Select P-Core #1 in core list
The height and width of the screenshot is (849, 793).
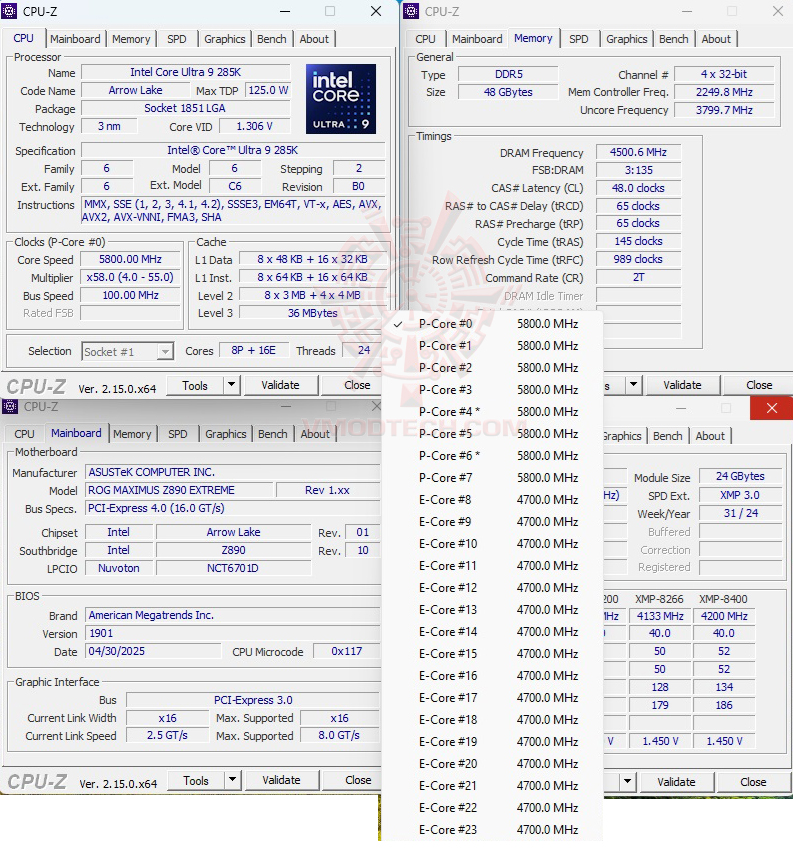[x=493, y=345]
